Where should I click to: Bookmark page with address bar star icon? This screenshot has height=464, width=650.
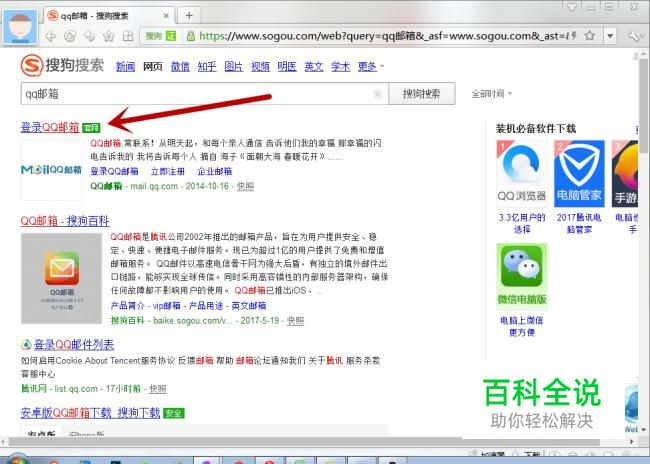[x=589, y=36]
